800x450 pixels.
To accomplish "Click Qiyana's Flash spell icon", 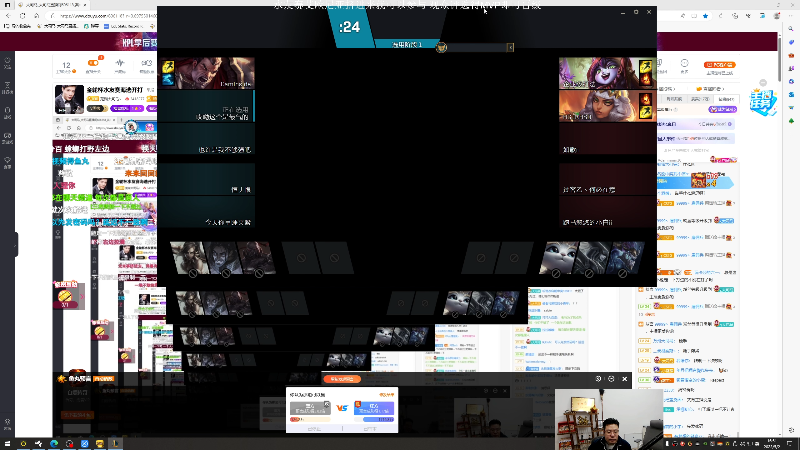I will (645, 112).
